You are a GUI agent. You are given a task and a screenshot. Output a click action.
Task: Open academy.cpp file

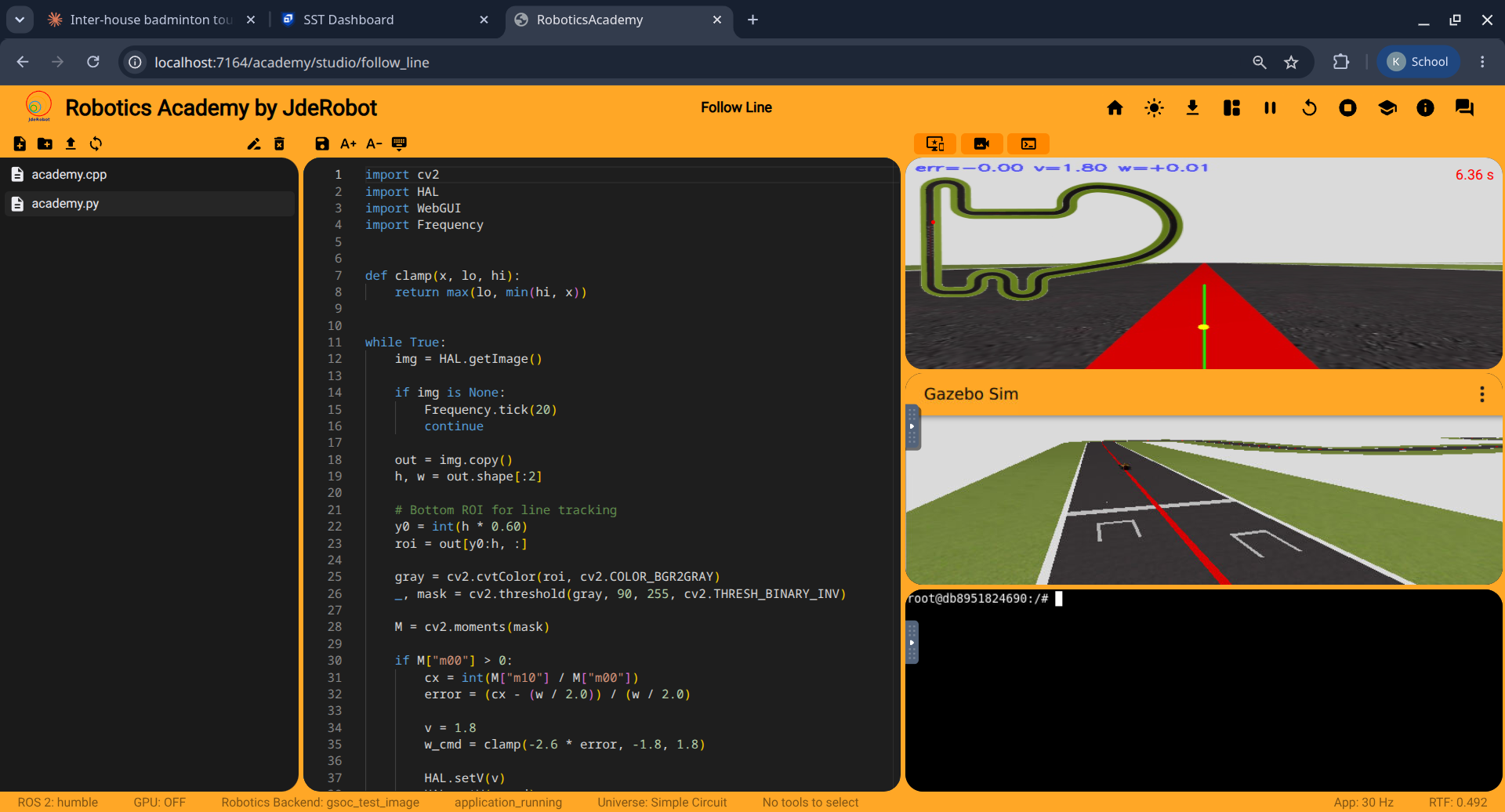(149, 175)
